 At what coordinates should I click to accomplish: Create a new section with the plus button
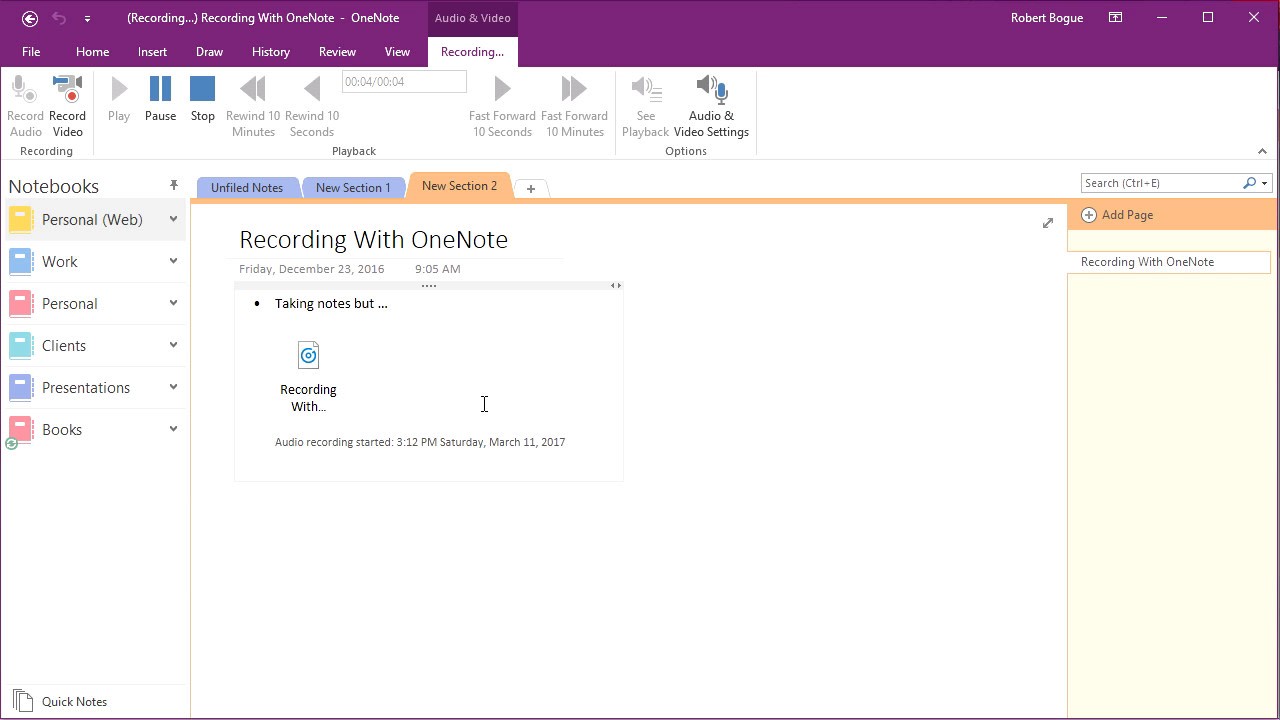tap(531, 188)
